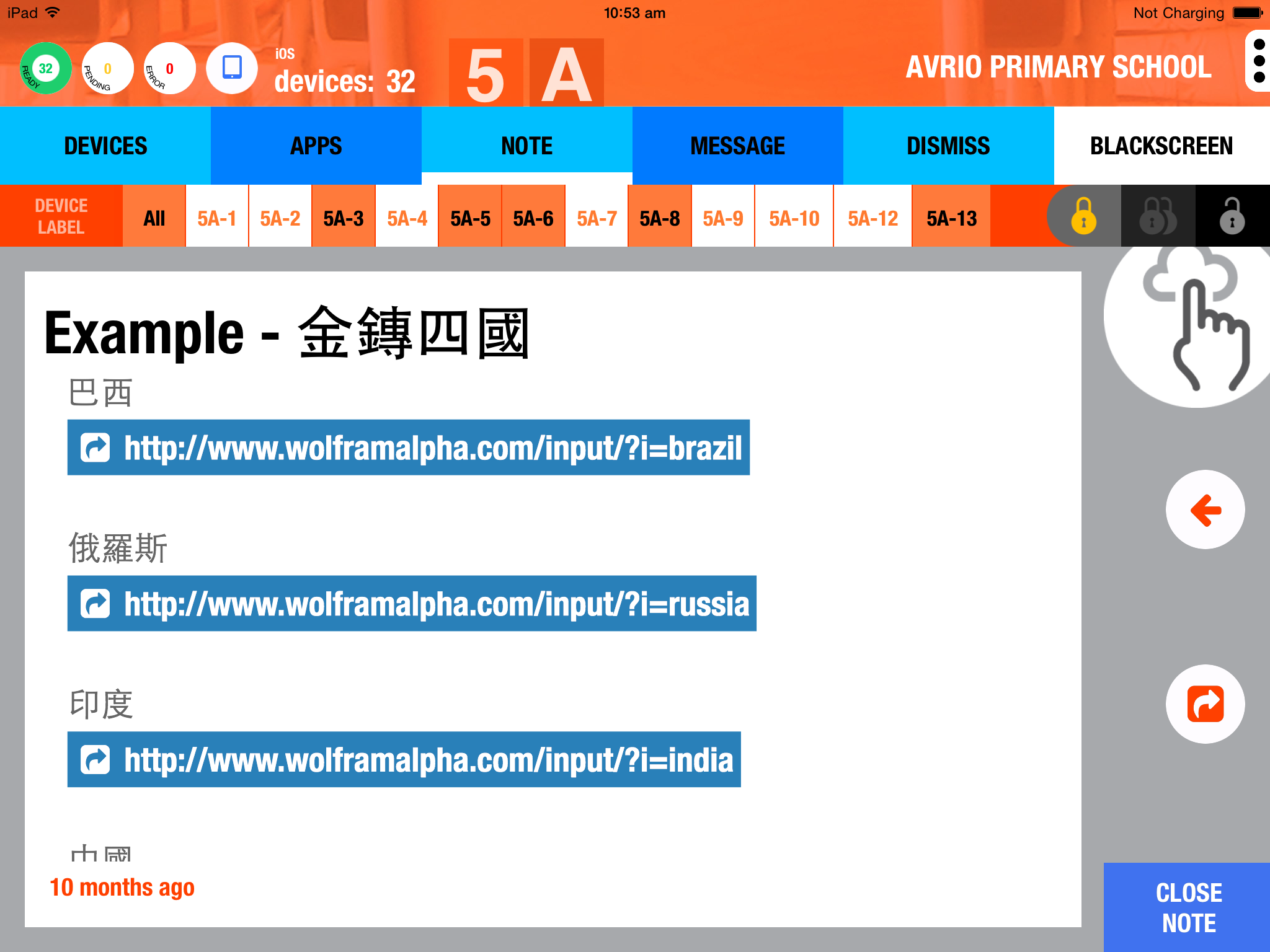
Task: Tap the orange back arrow button
Action: (x=1205, y=509)
